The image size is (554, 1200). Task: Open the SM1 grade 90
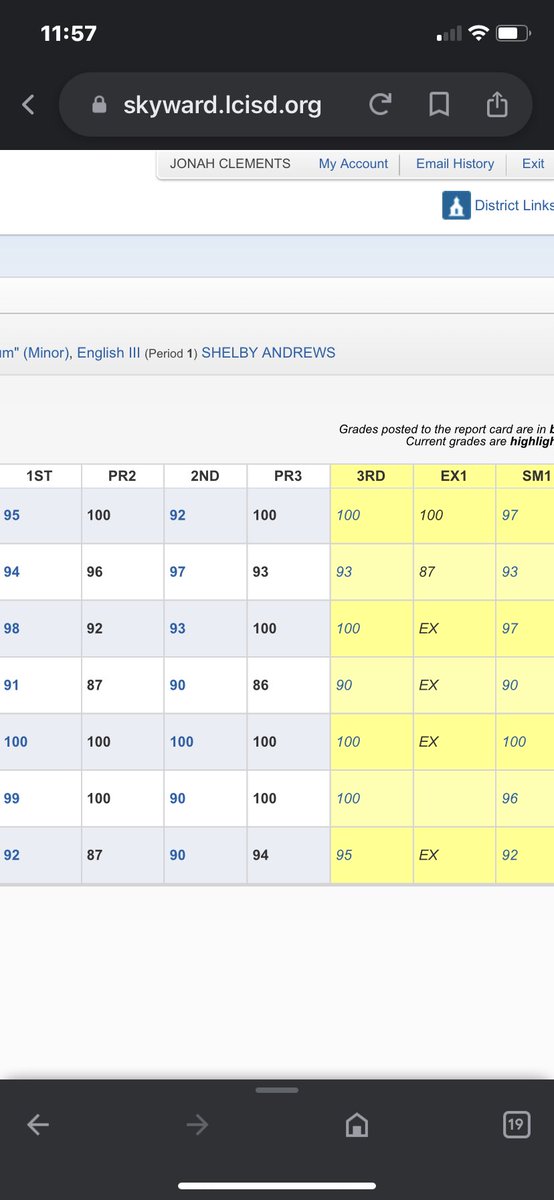click(510, 685)
